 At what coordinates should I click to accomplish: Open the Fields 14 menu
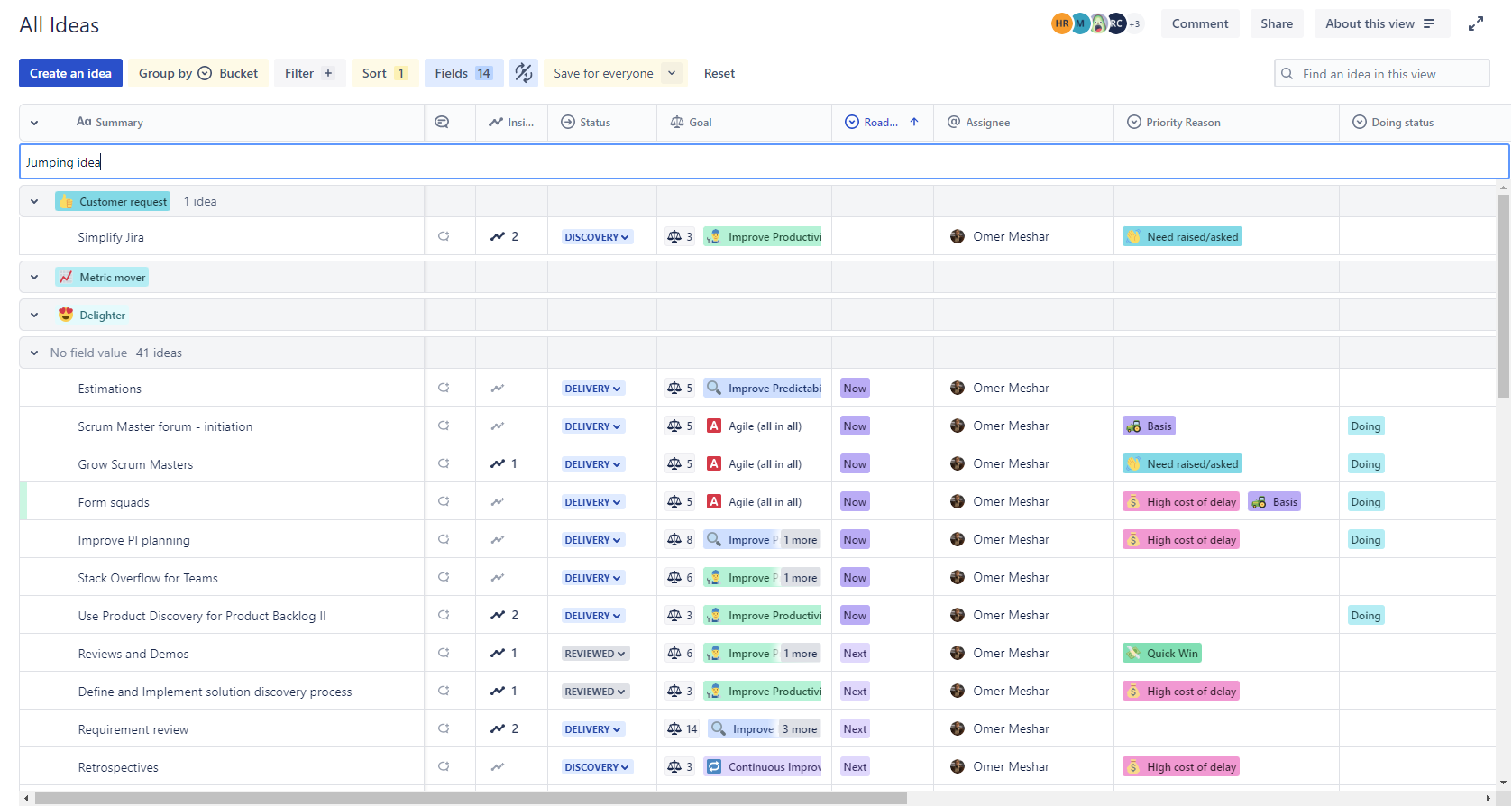pyautogui.click(x=464, y=73)
